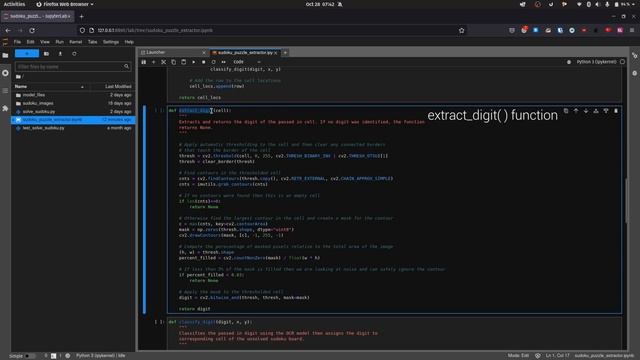Viewport: 640px width, 360px height.
Task: Click the Python 3 (ipykernel) kernel name
Action: [596, 62]
